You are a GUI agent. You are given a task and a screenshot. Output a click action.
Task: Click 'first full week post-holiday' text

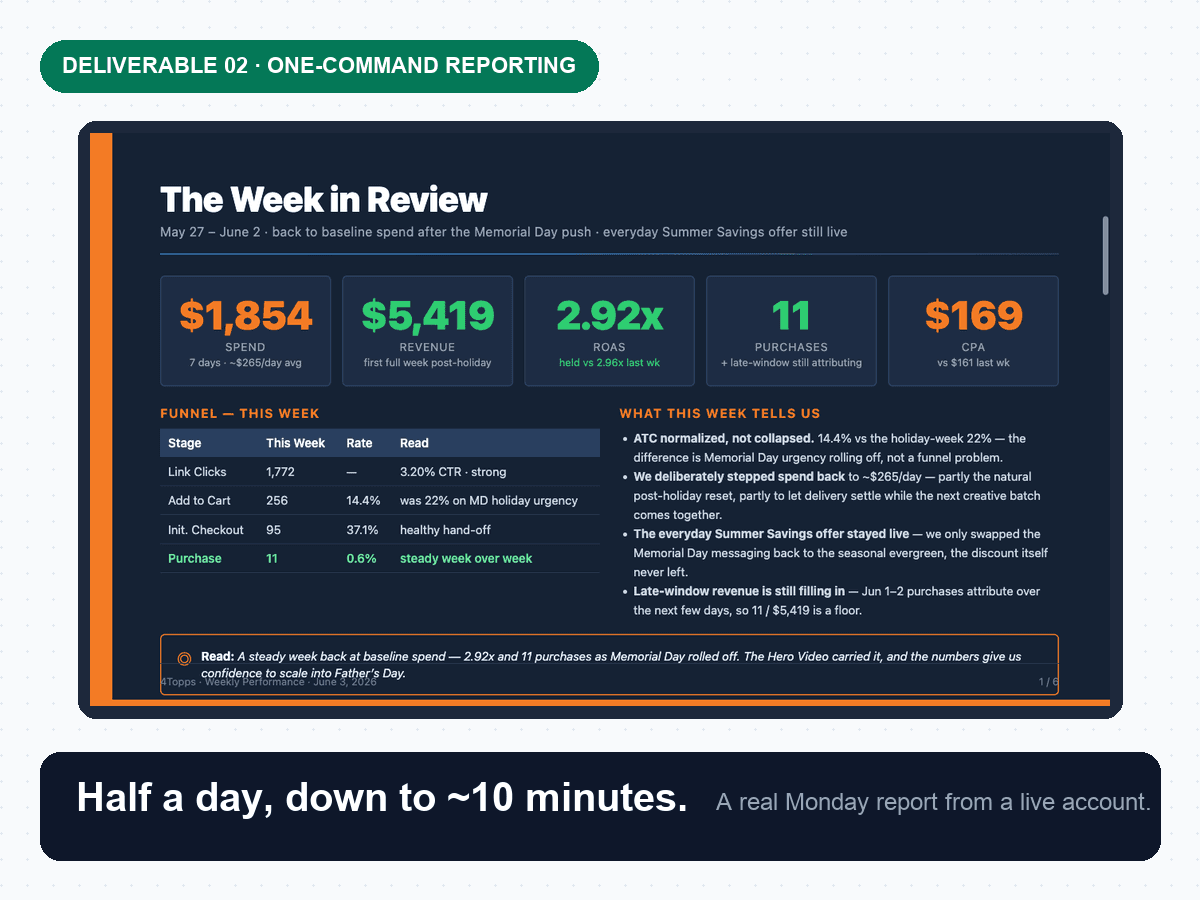(x=427, y=363)
